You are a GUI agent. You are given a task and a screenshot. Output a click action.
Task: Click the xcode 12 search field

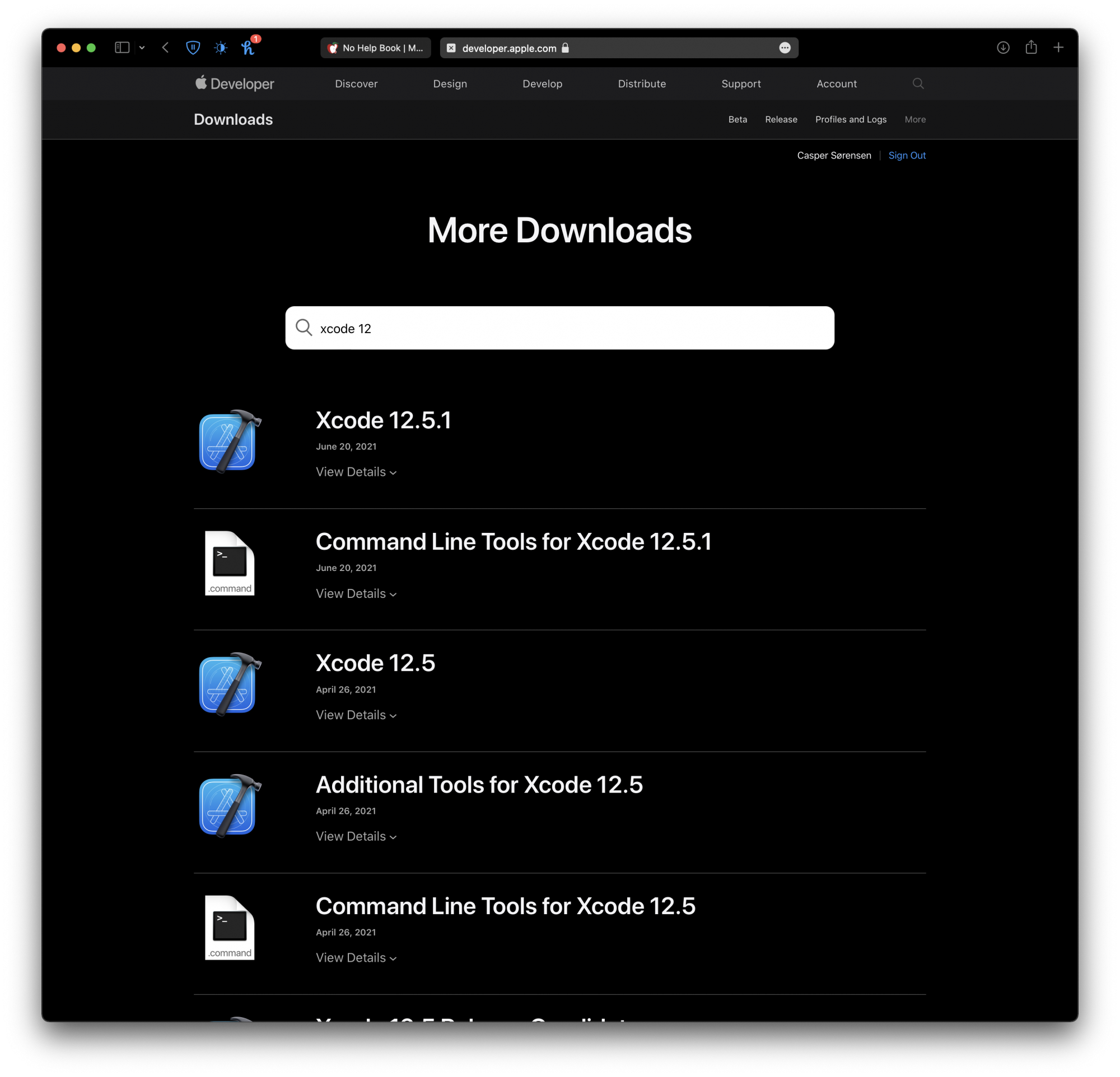point(559,329)
